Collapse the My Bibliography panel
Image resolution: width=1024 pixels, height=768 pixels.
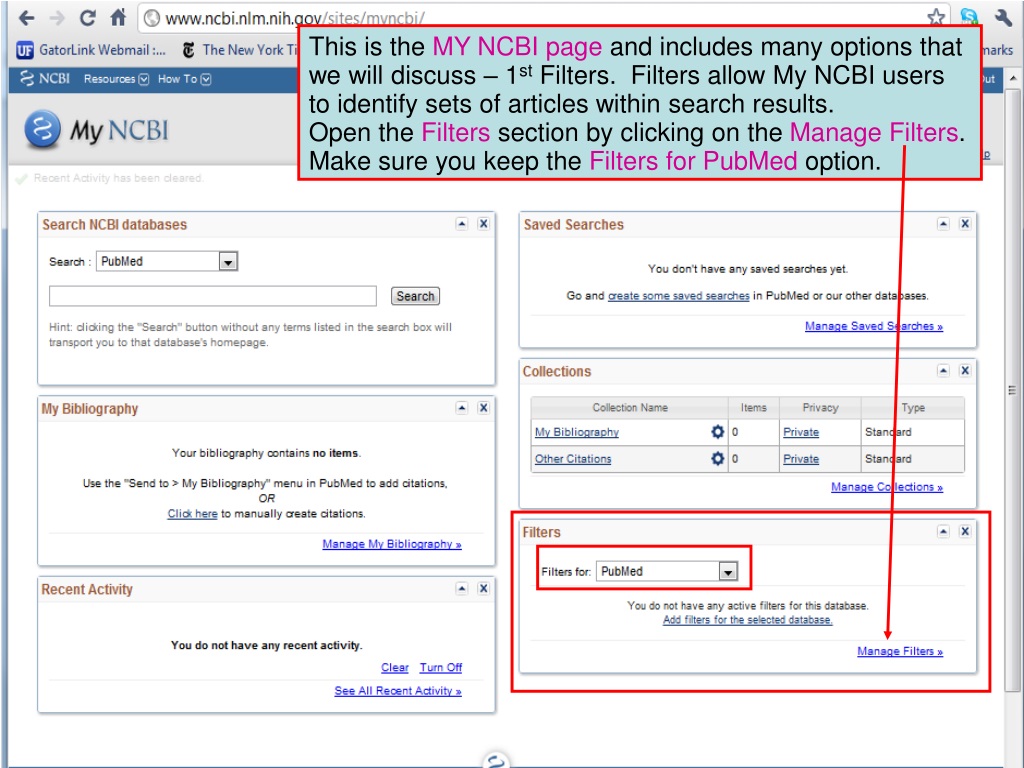click(462, 408)
